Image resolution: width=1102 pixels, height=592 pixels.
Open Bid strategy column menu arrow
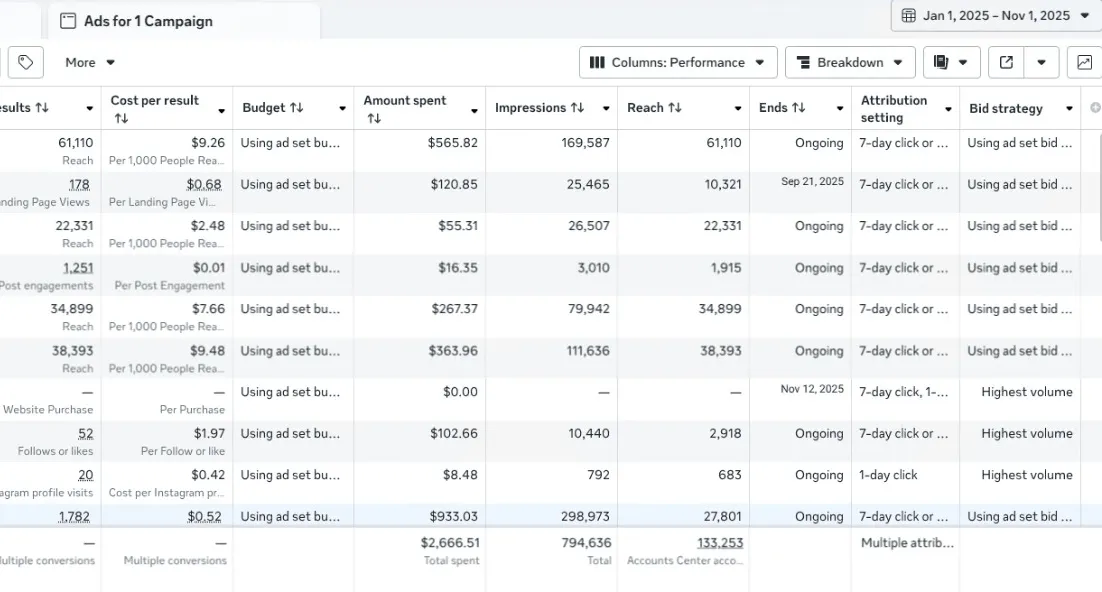coord(1069,108)
